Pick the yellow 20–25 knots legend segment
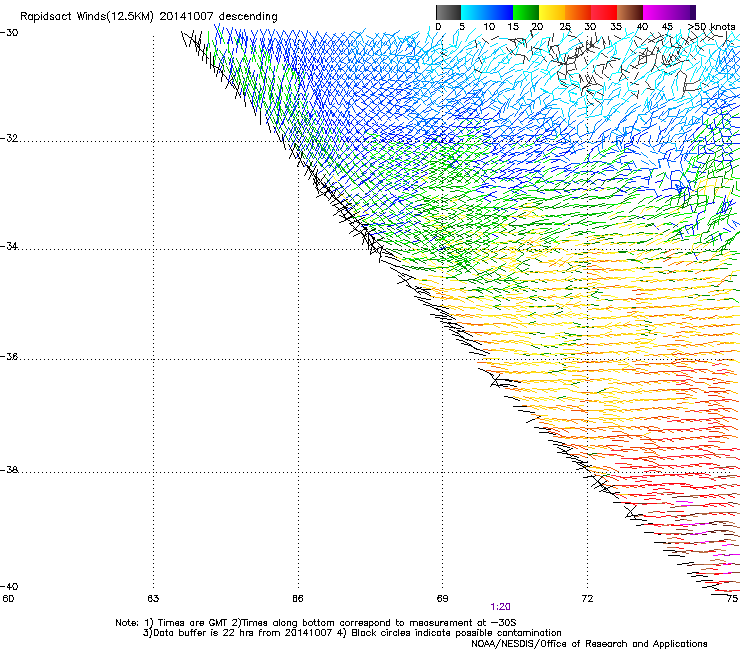The width and height of the screenshot is (740, 650). pos(552,12)
